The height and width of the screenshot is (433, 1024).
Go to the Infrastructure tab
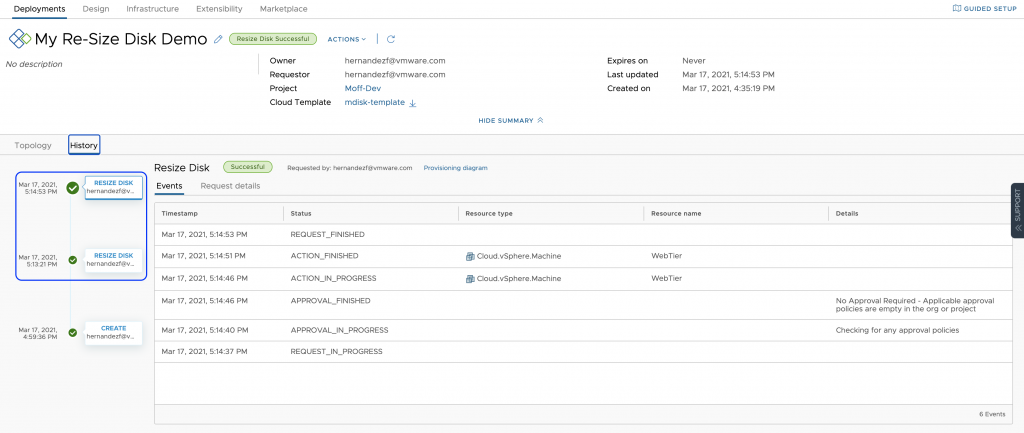(152, 9)
